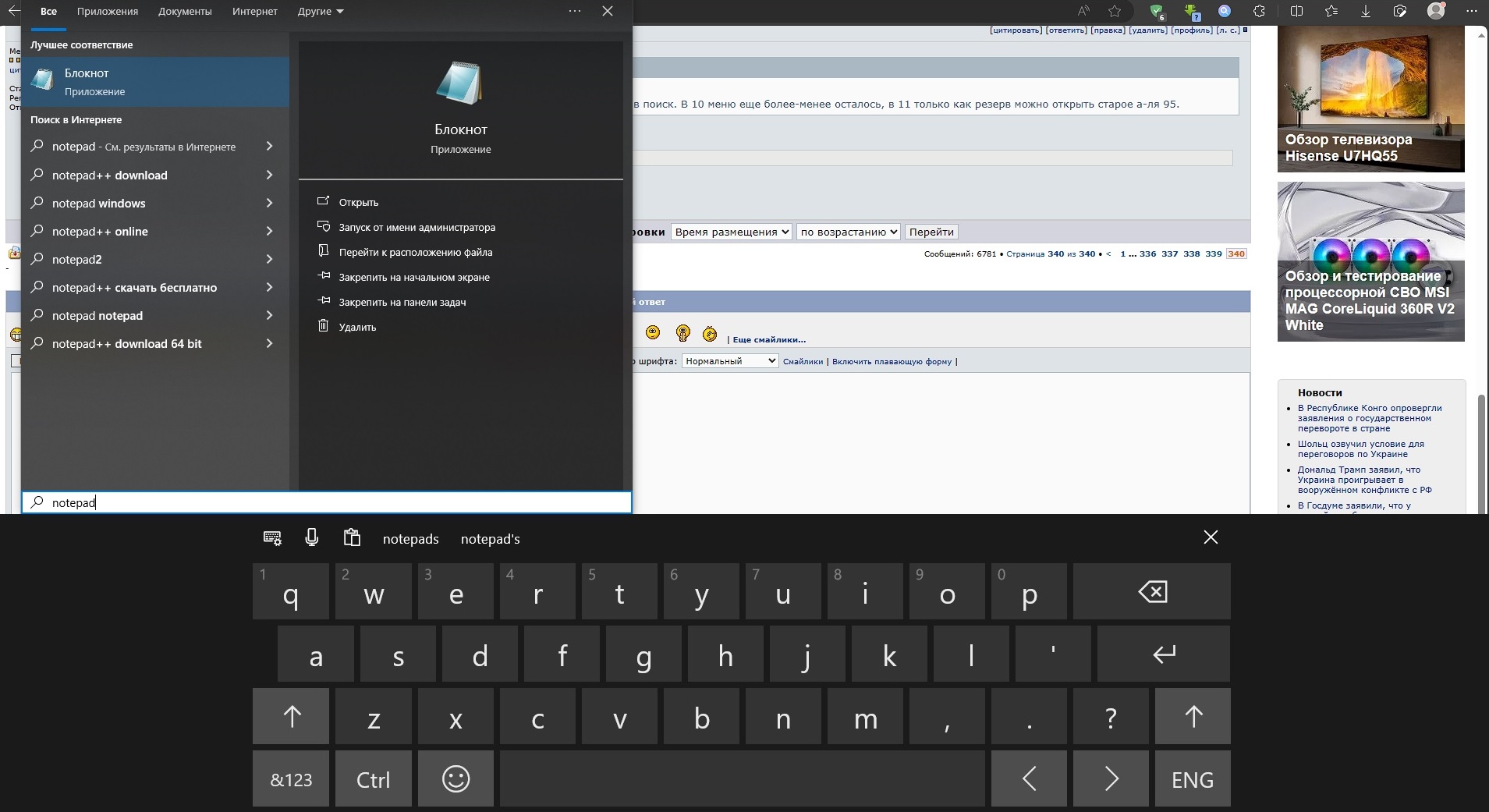
Task: Open the browser screenshot tool icon
Action: pos(1400,11)
